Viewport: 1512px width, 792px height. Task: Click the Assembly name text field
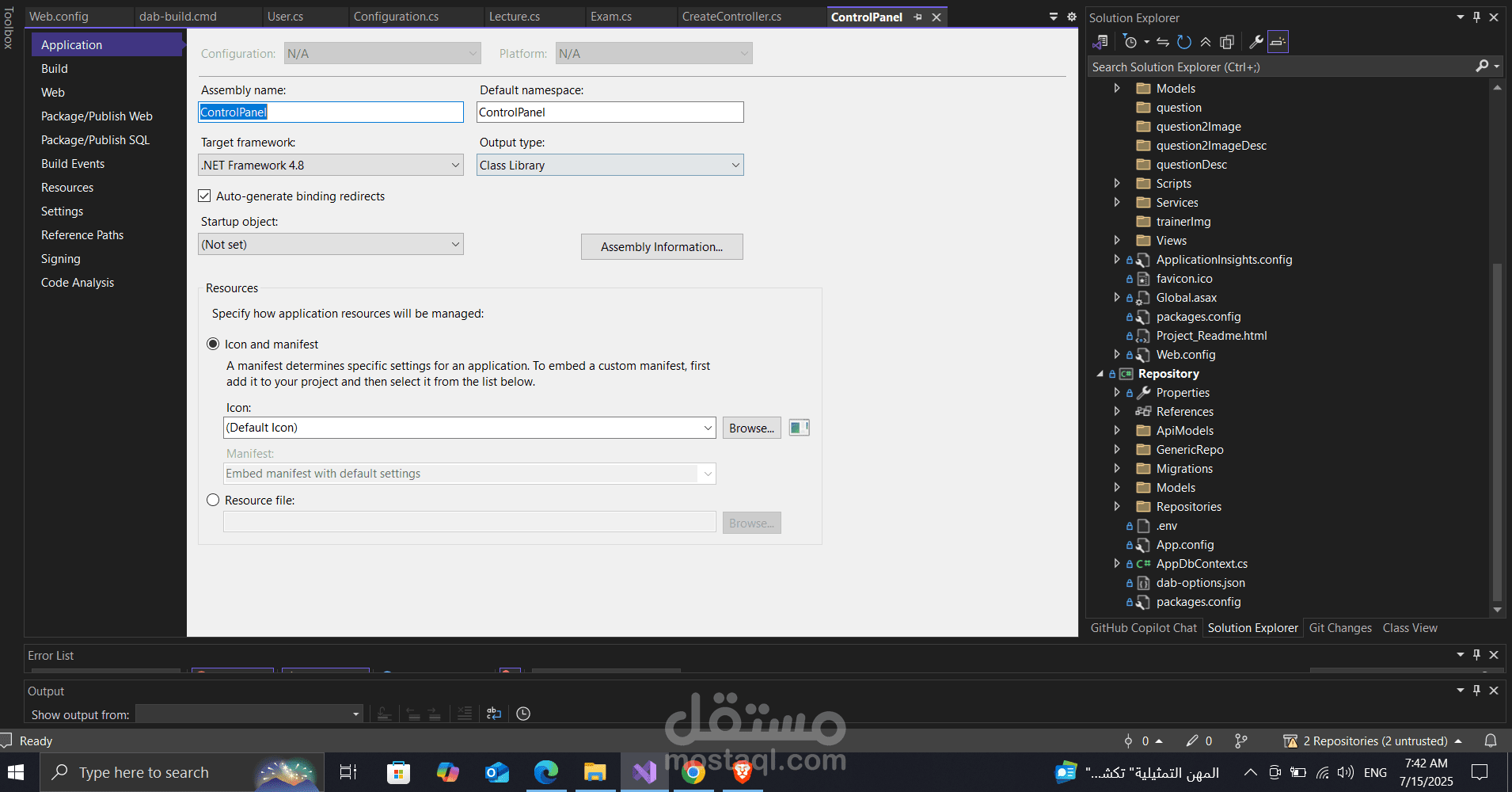point(331,112)
